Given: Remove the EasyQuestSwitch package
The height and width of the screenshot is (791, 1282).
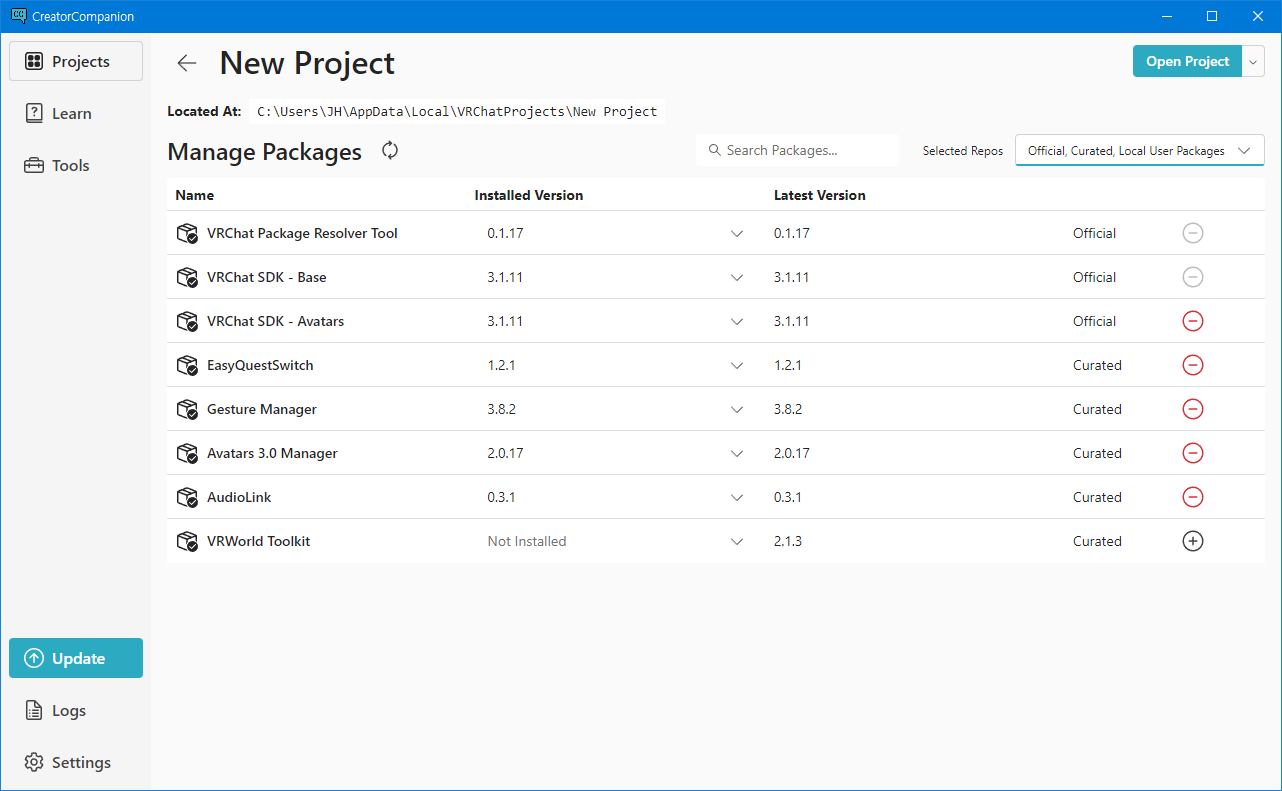Looking at the screenshot, I should point(1192,365).
